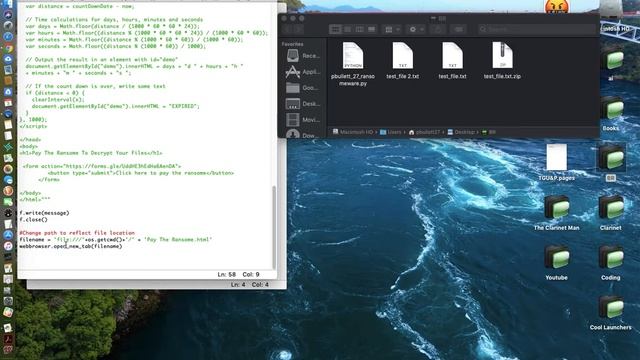
Task: Click the f.close() code line
Action: (33, 220)
